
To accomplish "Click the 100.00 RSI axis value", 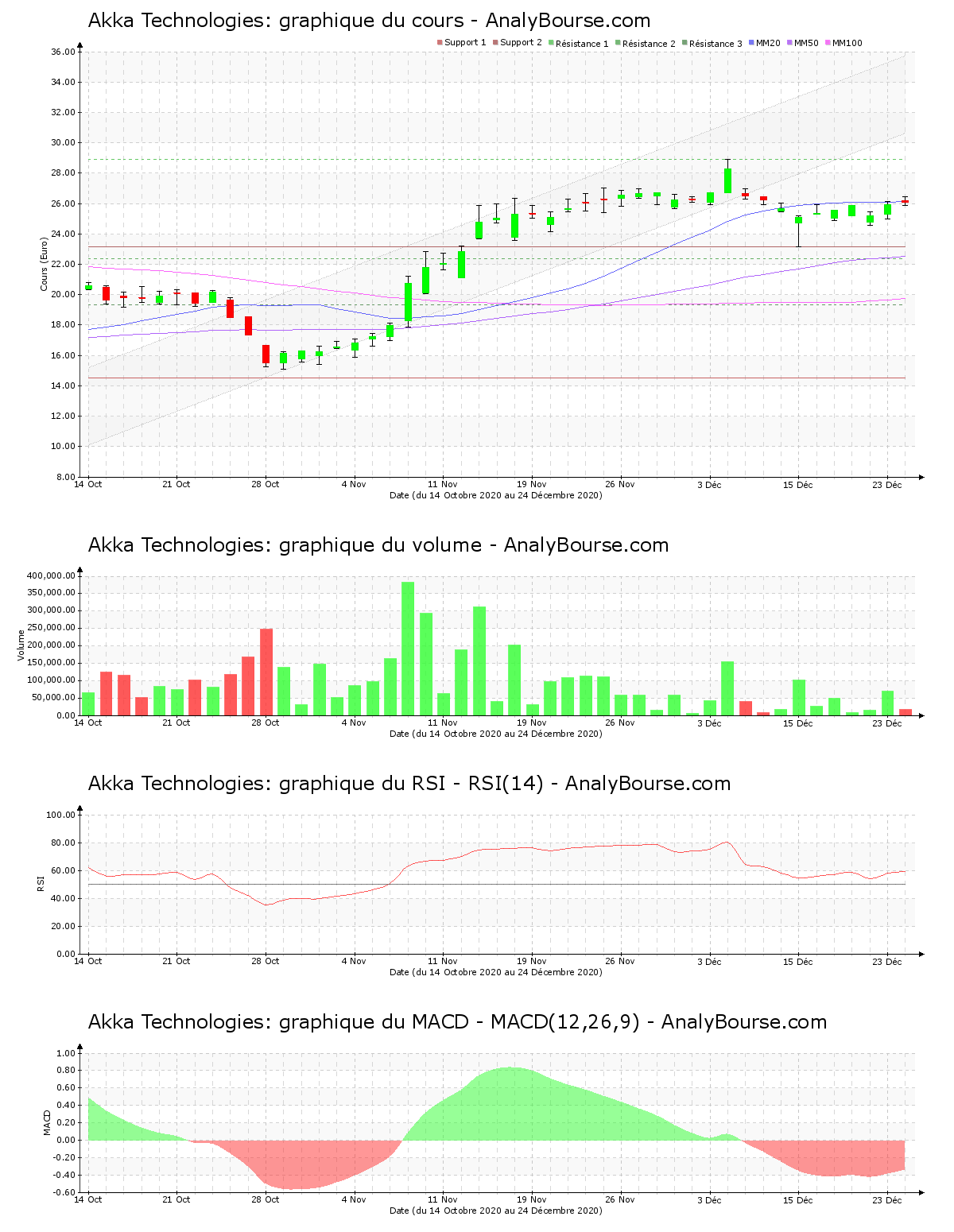I will [x=60, y=815].
